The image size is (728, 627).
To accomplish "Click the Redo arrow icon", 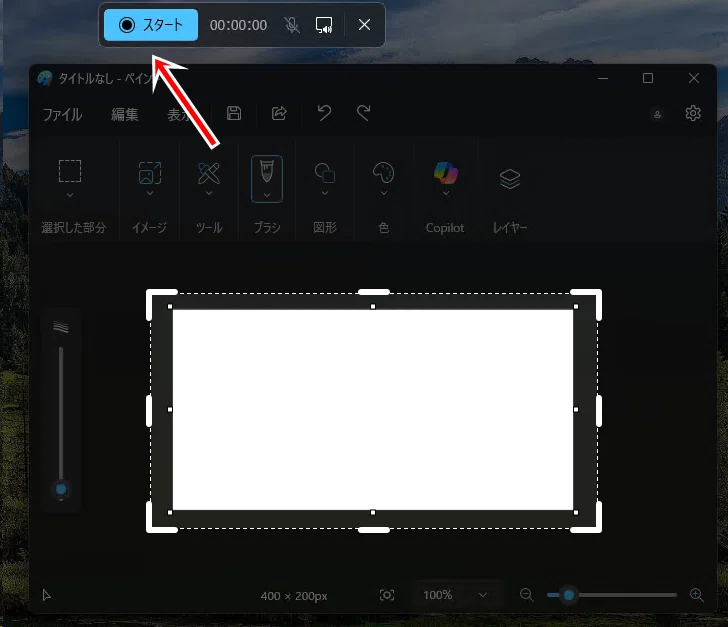I will point(364,113).
